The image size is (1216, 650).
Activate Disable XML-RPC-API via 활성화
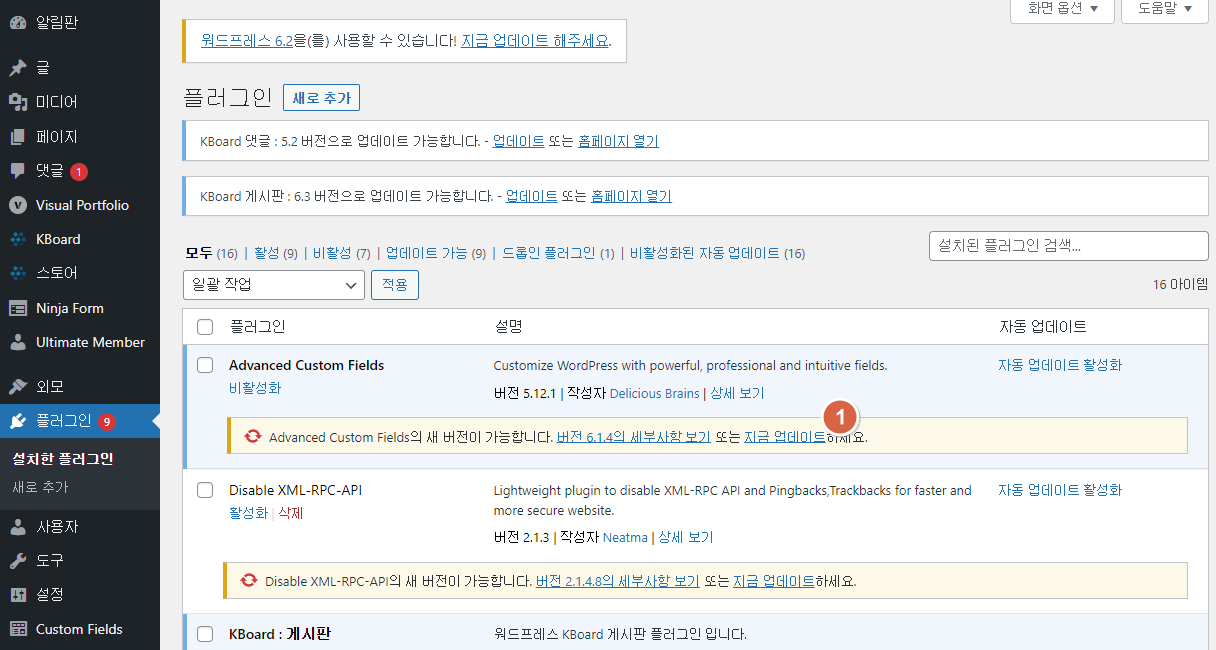pyautogui.click(x=248, y=513)
